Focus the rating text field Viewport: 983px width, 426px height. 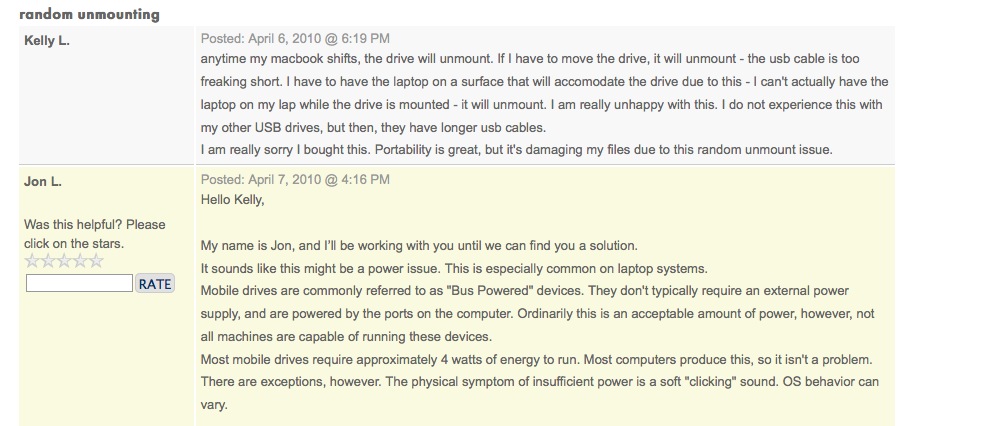click(x=79, y=284)
